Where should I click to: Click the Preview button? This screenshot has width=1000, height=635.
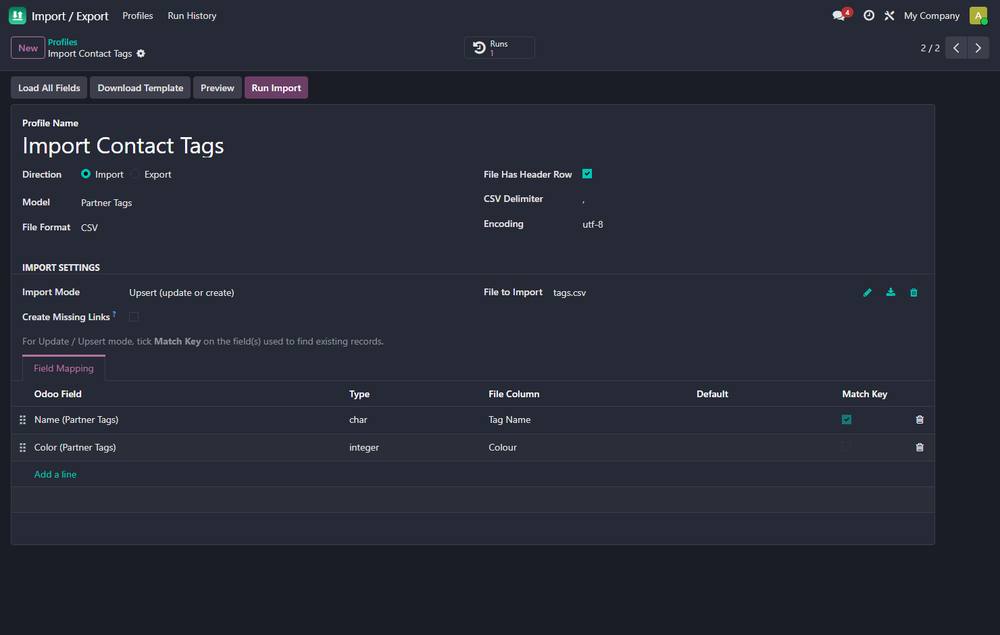[x=217, y=88]
